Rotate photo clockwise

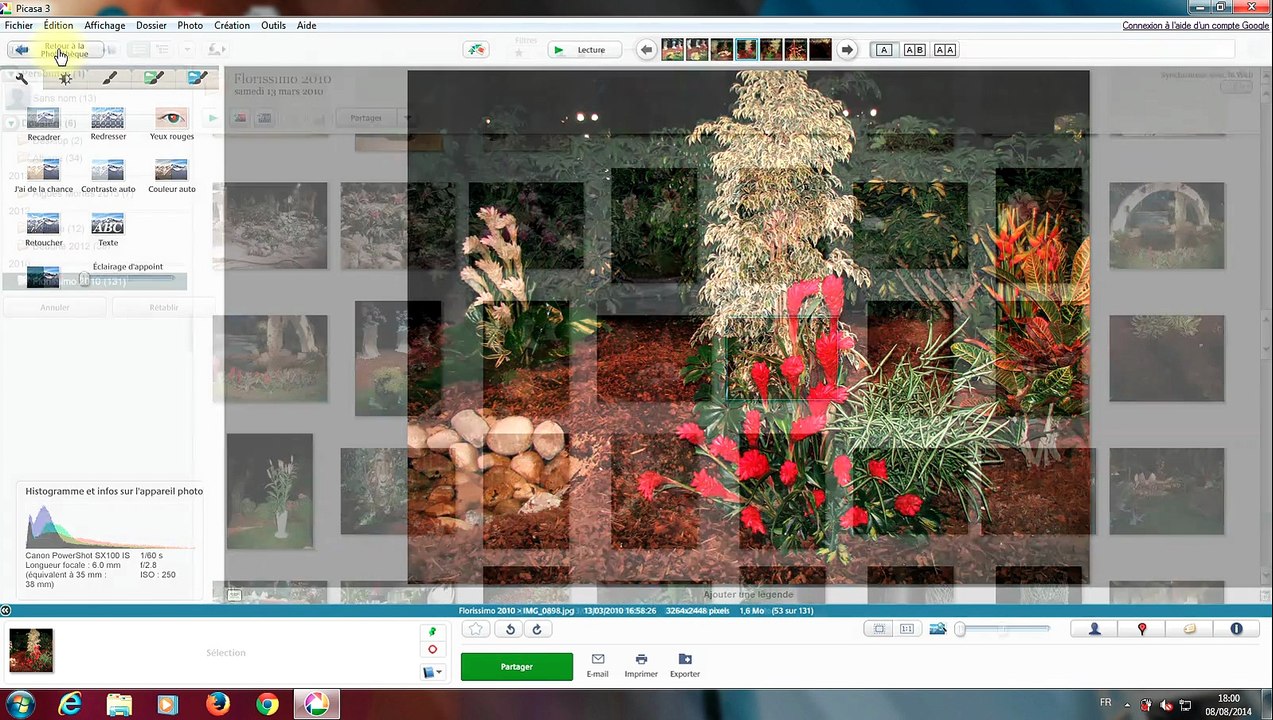(536, 629)
